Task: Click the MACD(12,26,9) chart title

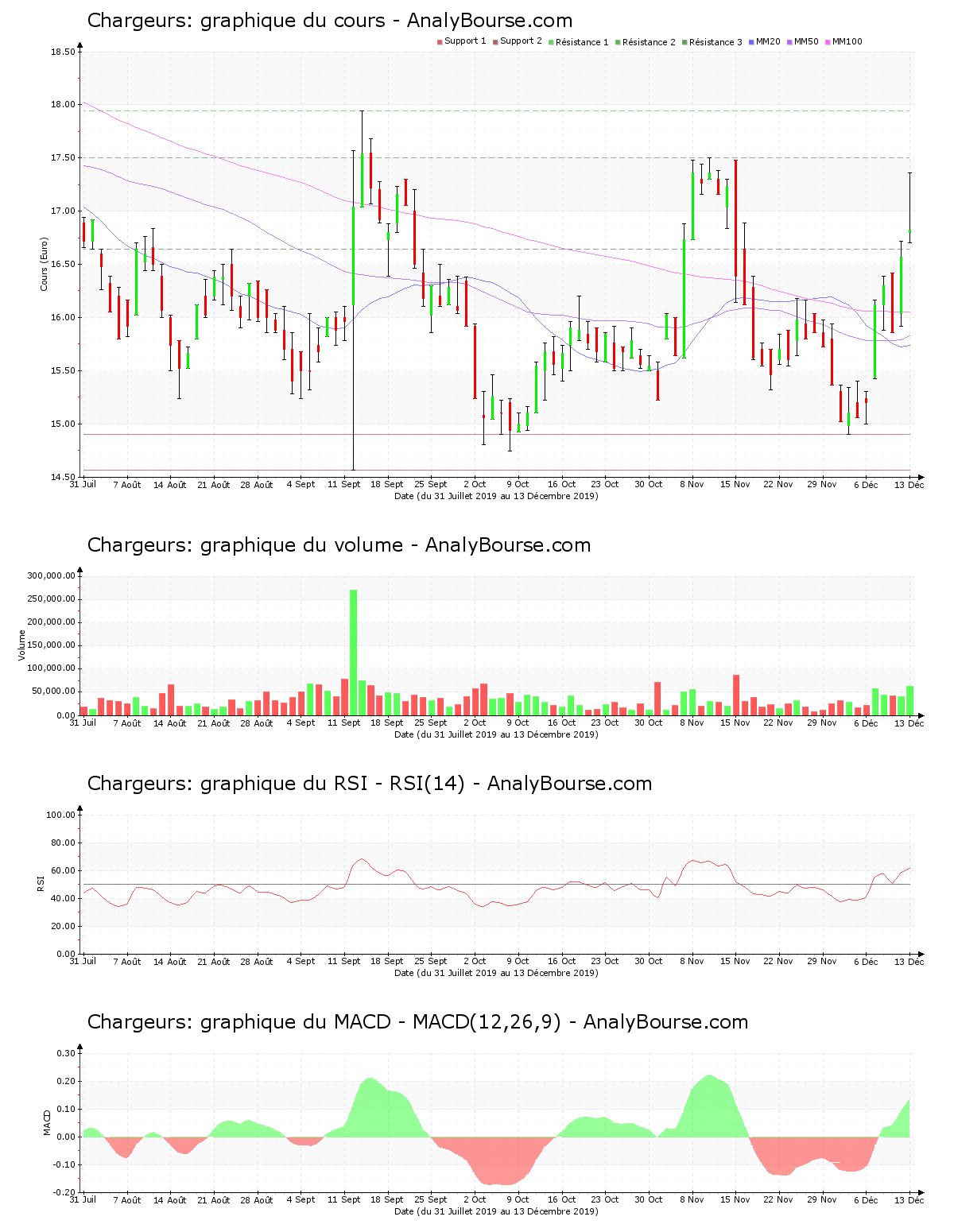Action: coord(417,1022)
